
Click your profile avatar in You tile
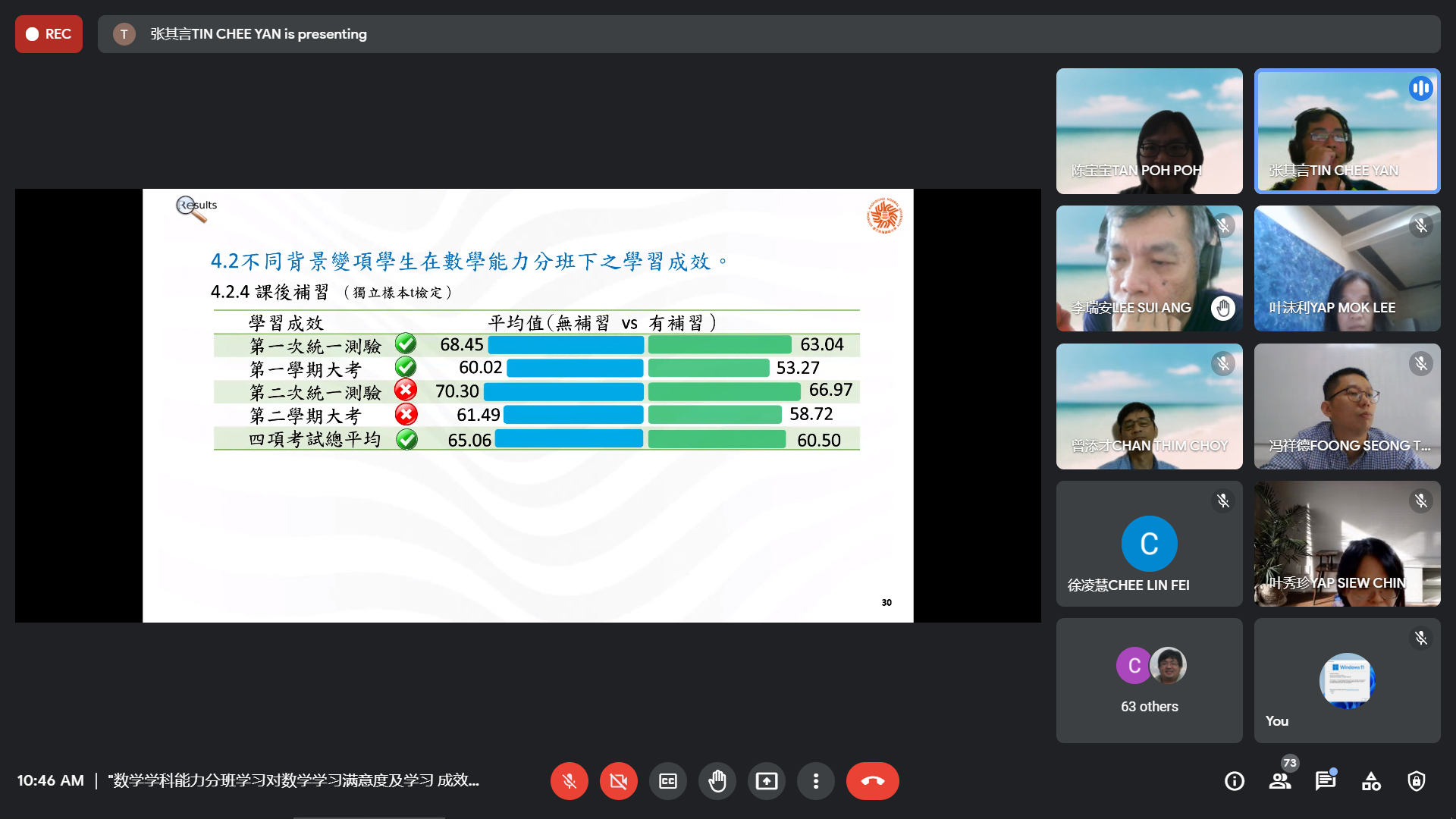tap(1348, 681)
